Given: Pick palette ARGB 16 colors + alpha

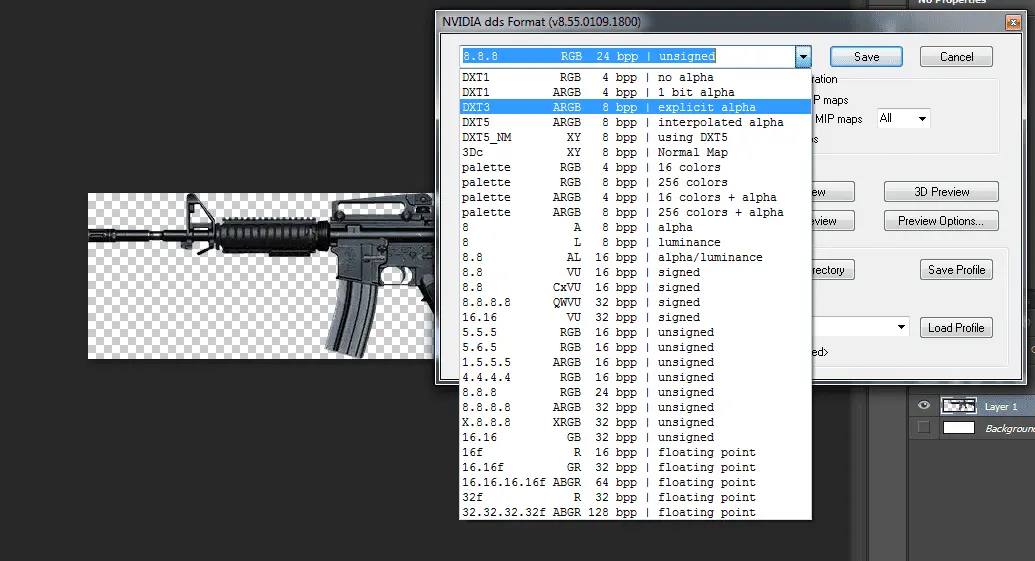Looking at the screenshot, I should tap(635, 197).
